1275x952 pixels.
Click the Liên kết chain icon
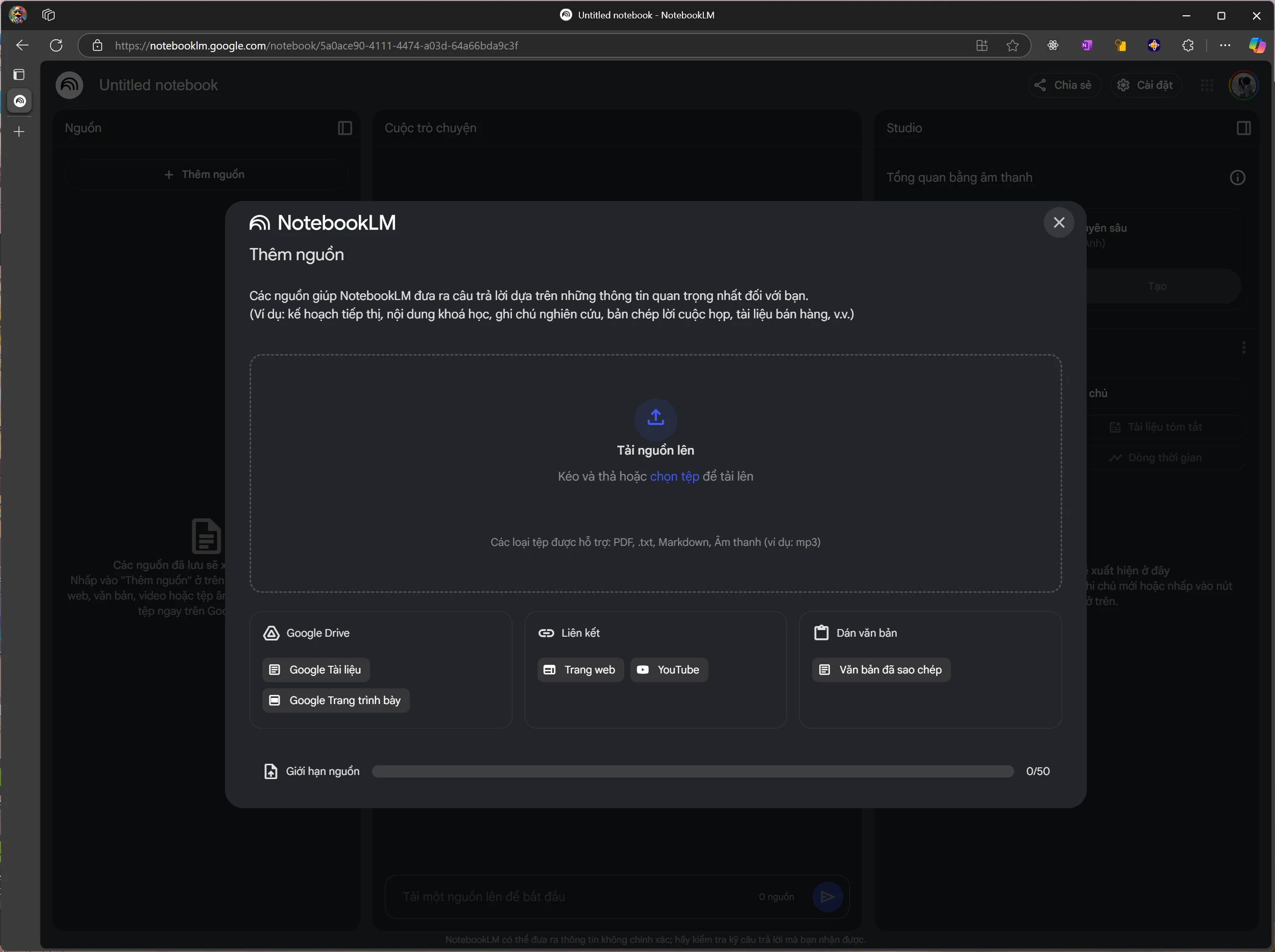[x=546, y=633]
